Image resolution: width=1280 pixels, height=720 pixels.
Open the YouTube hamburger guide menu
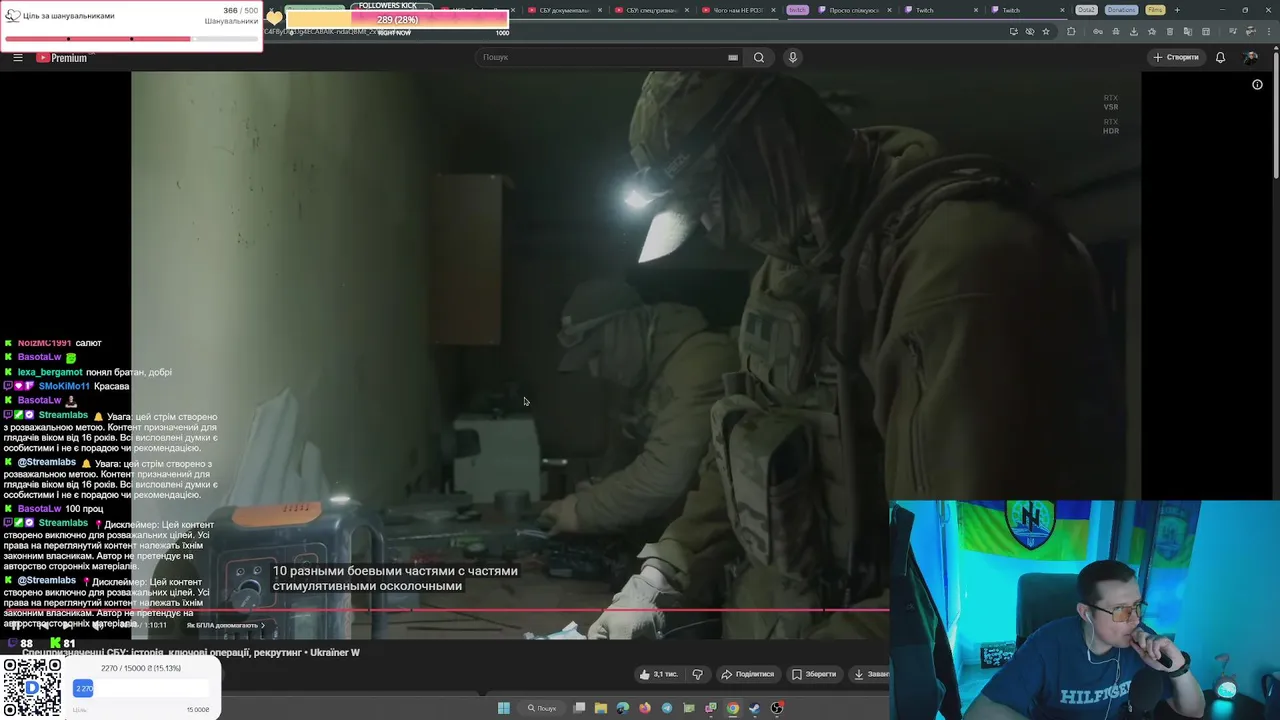click(17, 57)
